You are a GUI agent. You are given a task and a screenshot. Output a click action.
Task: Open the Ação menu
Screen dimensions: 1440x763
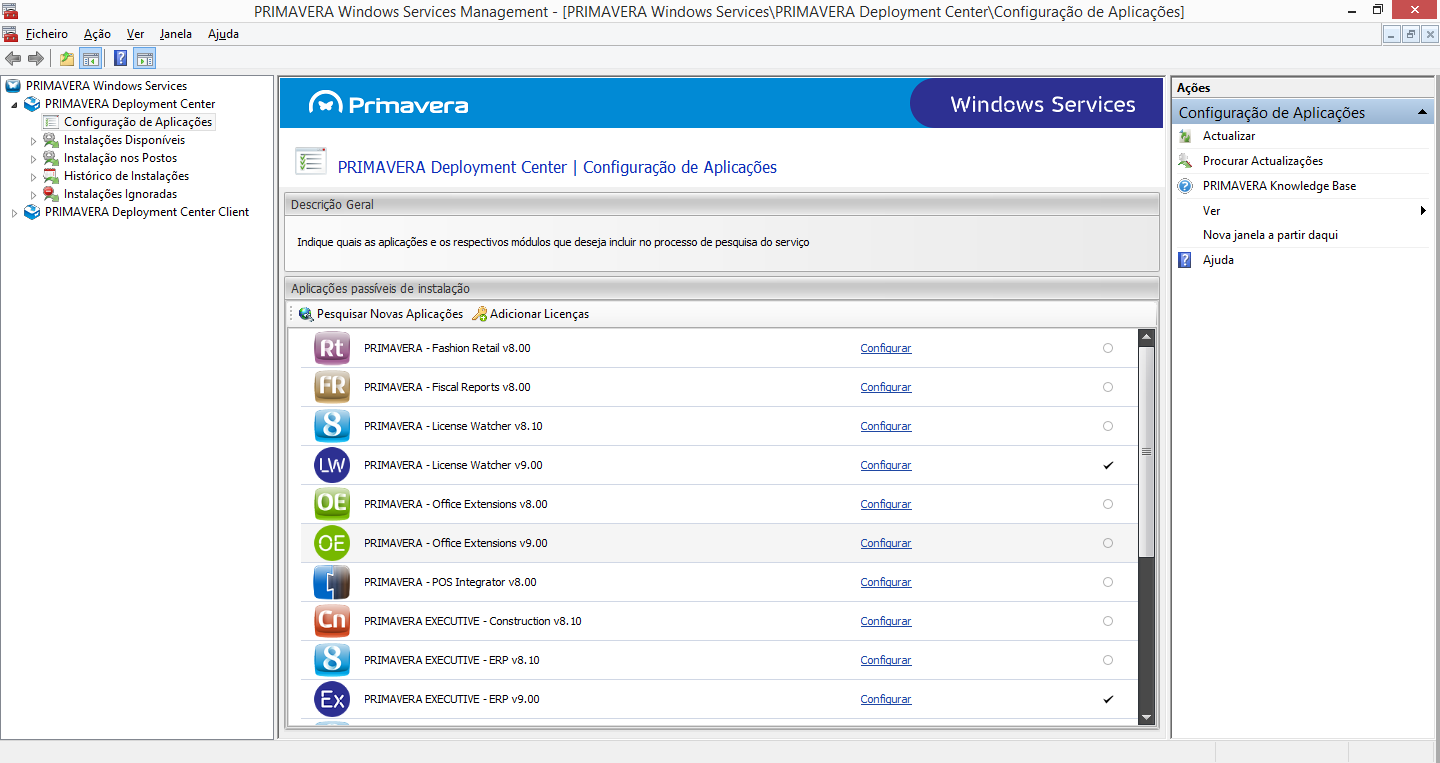97,34
